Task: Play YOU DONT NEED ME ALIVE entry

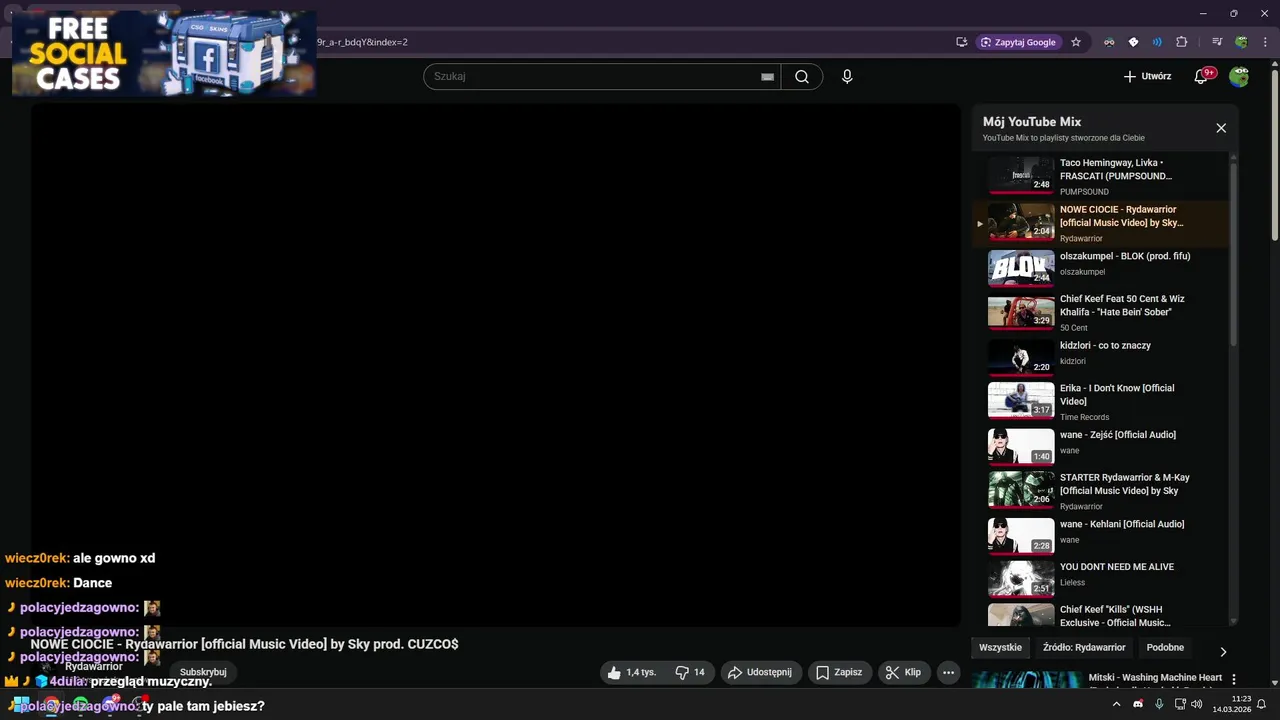Action: (x=1100, y=578)
